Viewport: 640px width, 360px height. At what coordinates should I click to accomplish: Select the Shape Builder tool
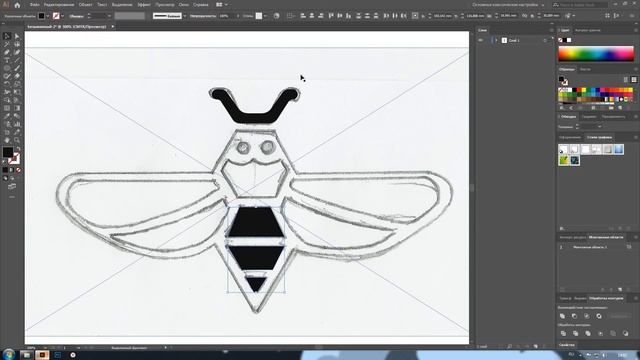click(x=7, y=100)
